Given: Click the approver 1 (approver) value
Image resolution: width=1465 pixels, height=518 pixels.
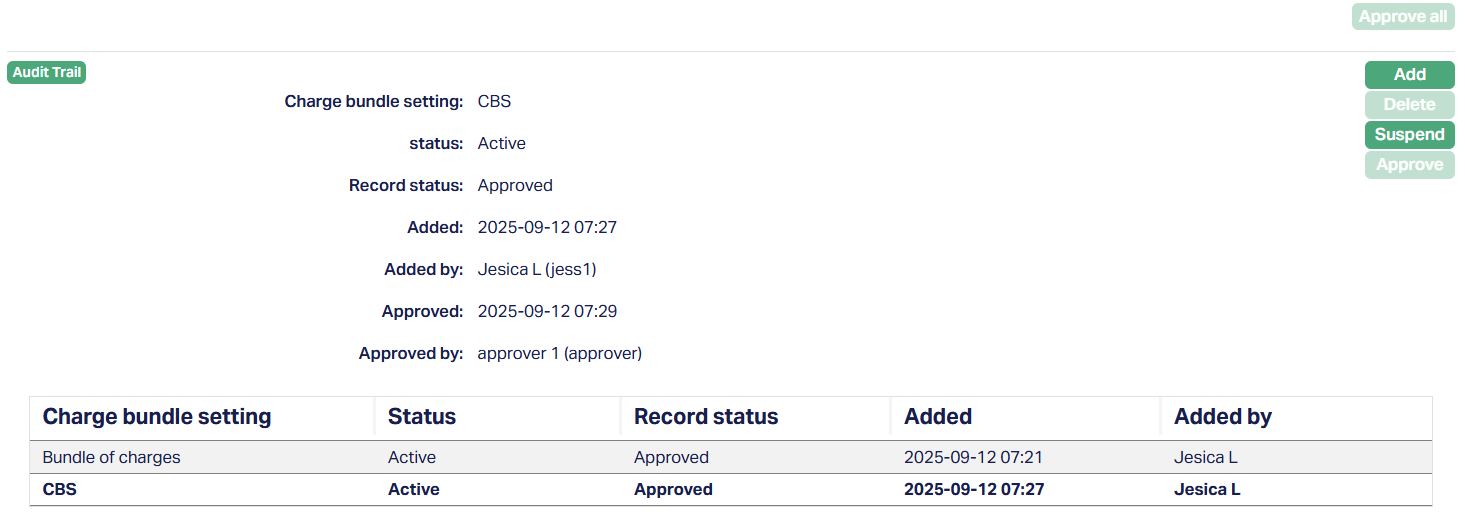Looking at the screenshot, I should (560, 354).
